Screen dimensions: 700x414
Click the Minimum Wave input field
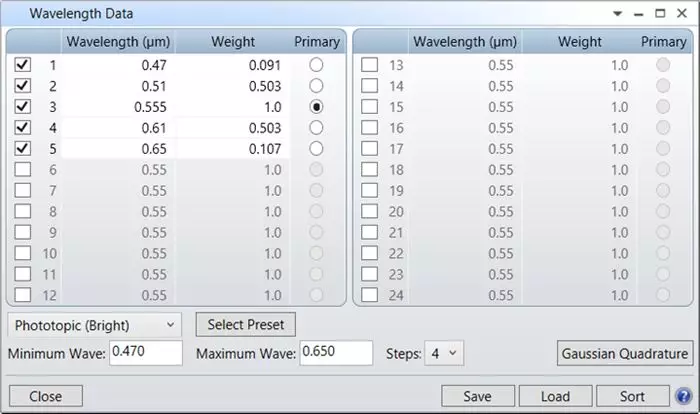point(145,353)
